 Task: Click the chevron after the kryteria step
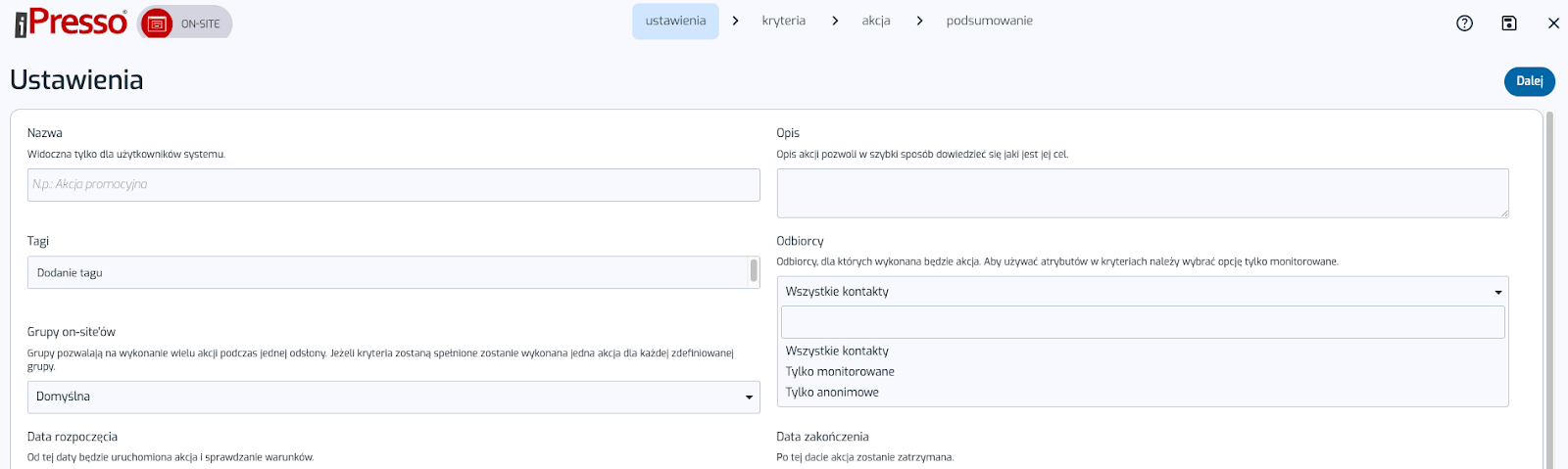tap(835, 21)
